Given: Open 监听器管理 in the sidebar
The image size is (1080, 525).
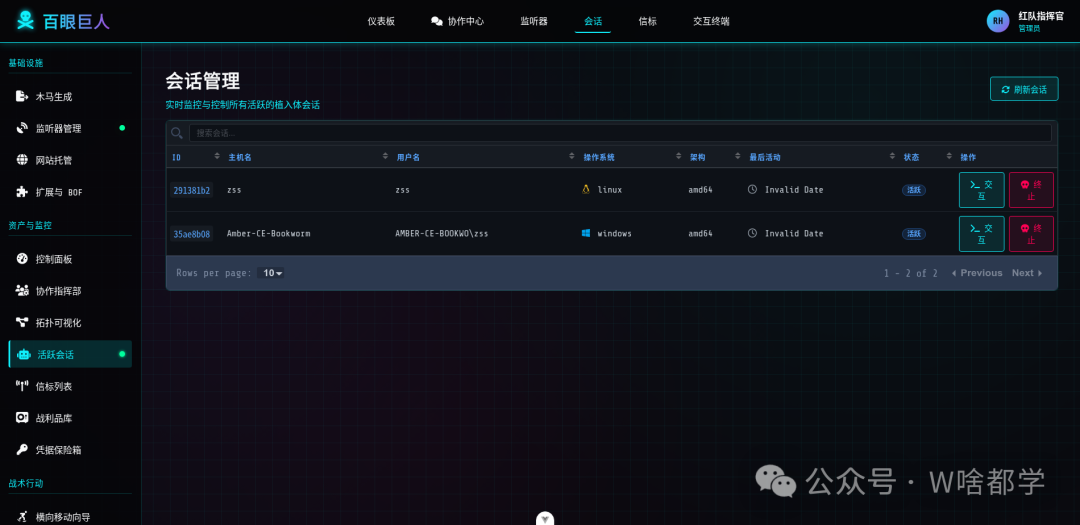Looking at the screenshot, I should coord(70,128).
